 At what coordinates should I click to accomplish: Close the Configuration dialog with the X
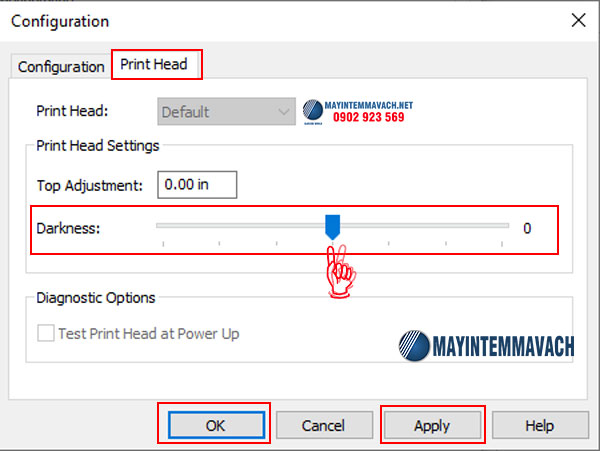pyautogui.click(x=577, y=20)
